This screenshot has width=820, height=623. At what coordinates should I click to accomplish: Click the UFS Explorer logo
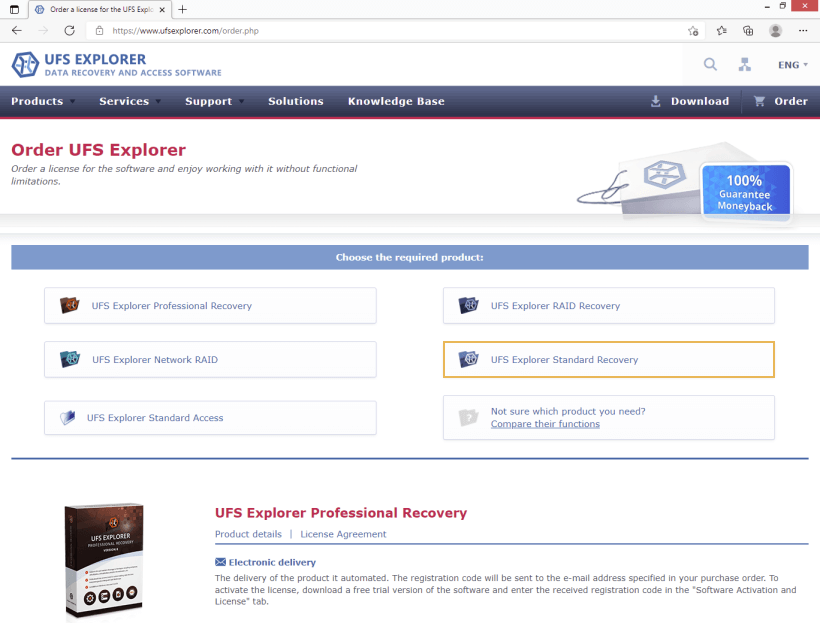tap(116, 65)
